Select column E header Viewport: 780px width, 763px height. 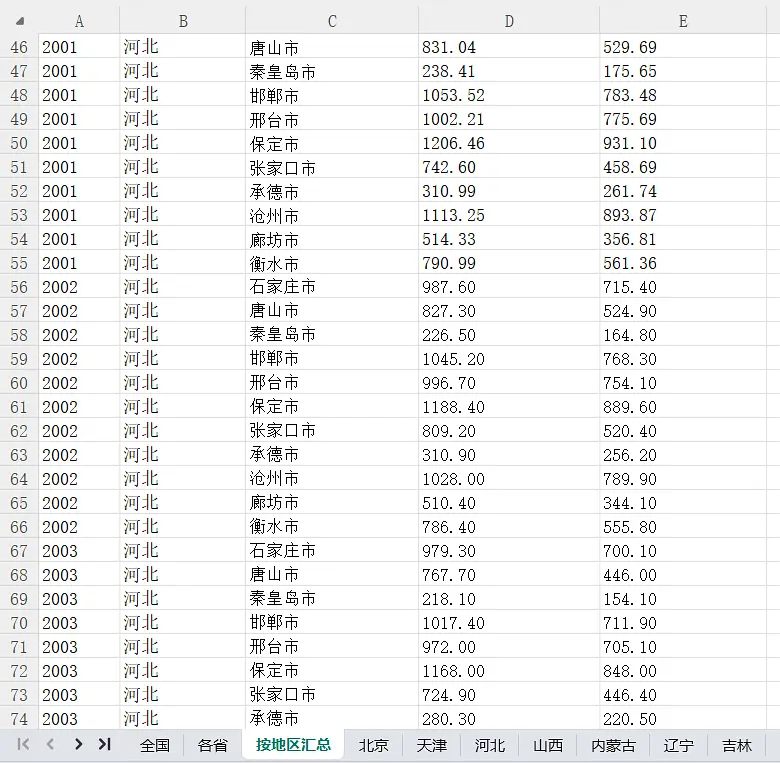683,21
